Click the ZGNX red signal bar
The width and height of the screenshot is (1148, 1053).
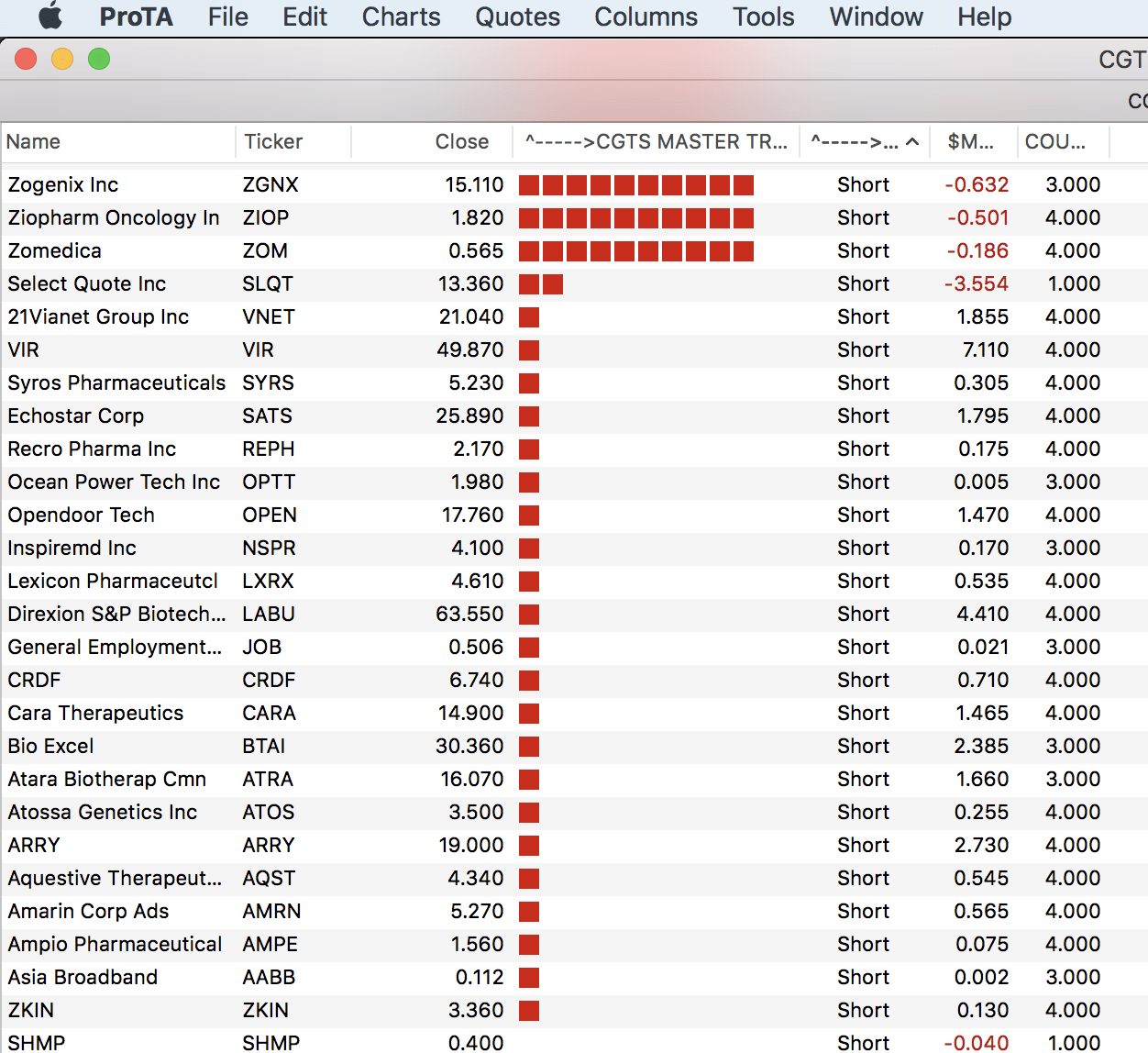[x=636, y=185]
